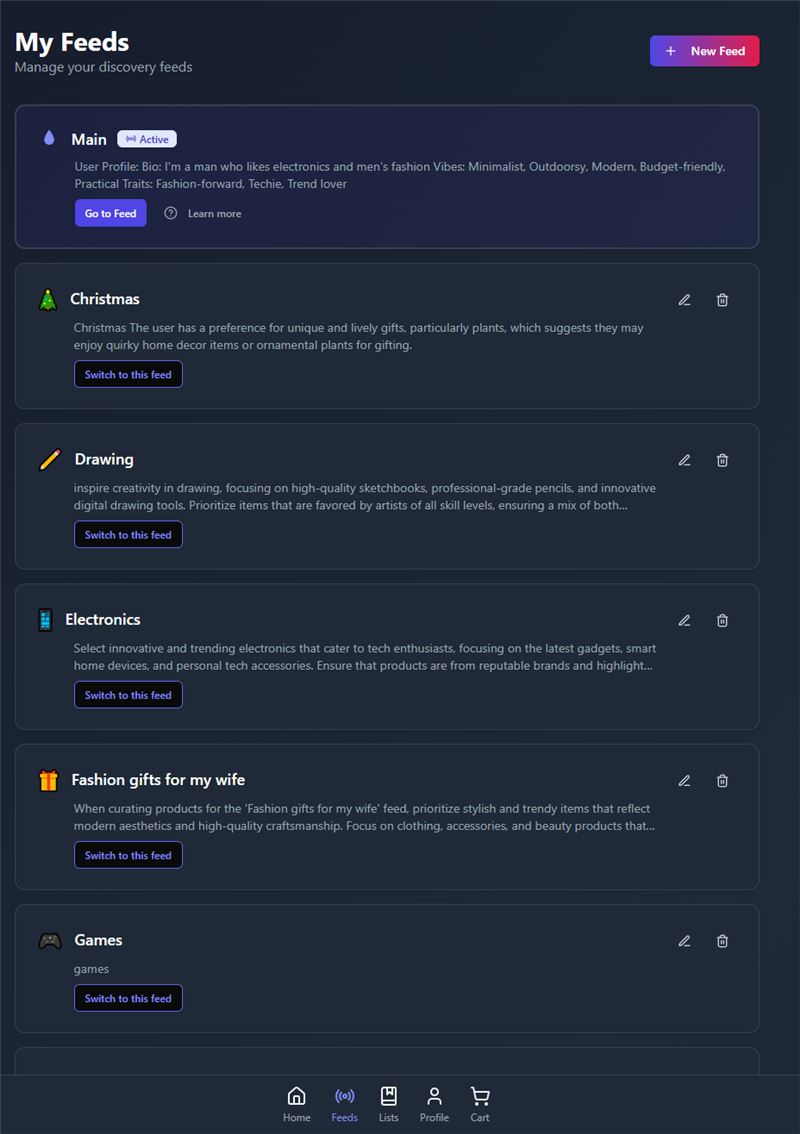Remove the Games feed with trash icon
The width and height of the screenshot is (800, 1134).
[x=722, y=941]
